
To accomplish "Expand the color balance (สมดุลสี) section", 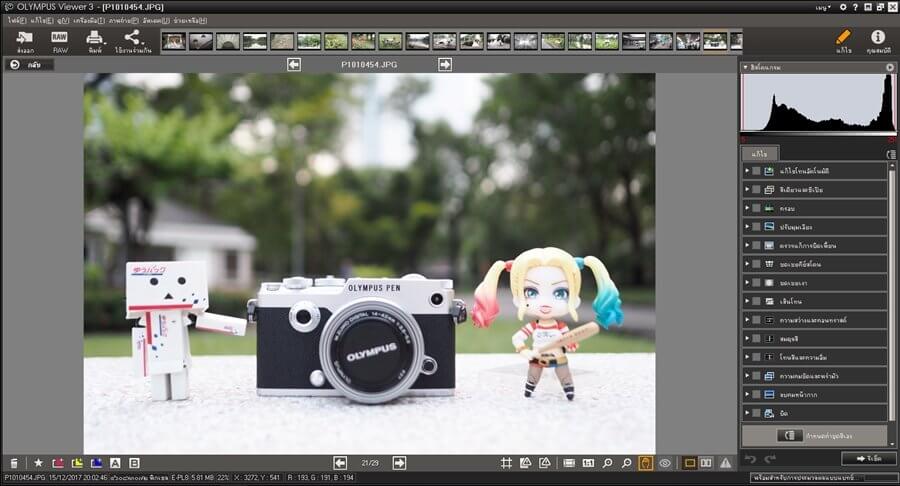I will coord(747,339).
